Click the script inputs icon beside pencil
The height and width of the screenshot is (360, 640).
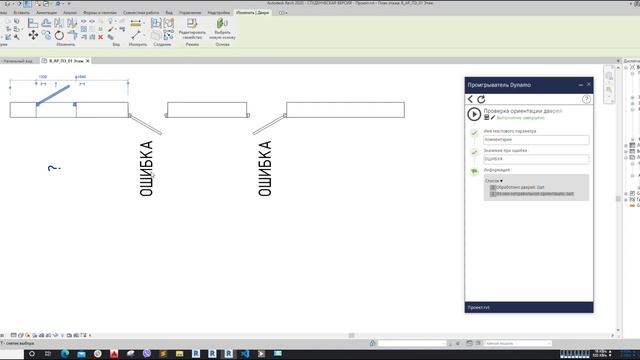(487, 118)
